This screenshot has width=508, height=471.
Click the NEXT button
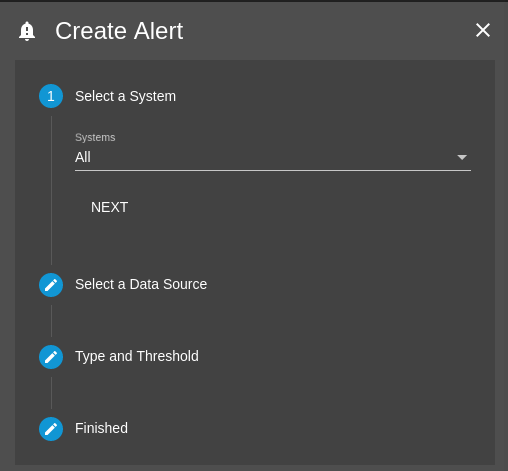pos(109,207)
